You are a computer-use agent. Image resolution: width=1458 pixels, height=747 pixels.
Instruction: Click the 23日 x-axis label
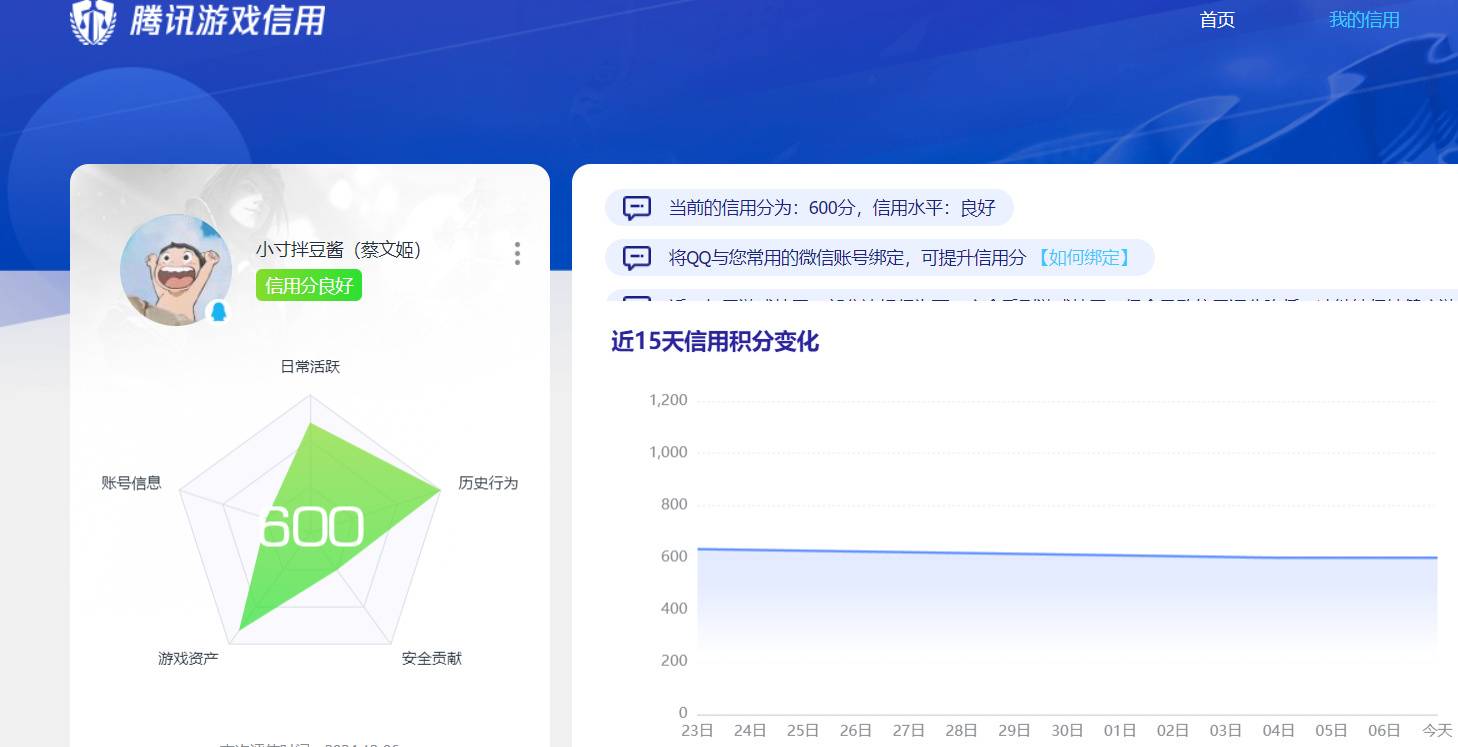697,731
